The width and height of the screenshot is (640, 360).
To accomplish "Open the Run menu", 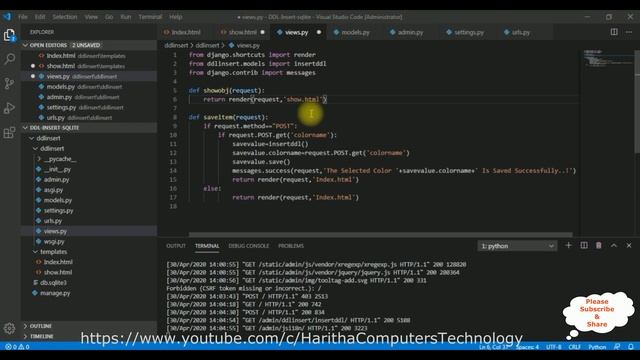I will coord(126,17).
